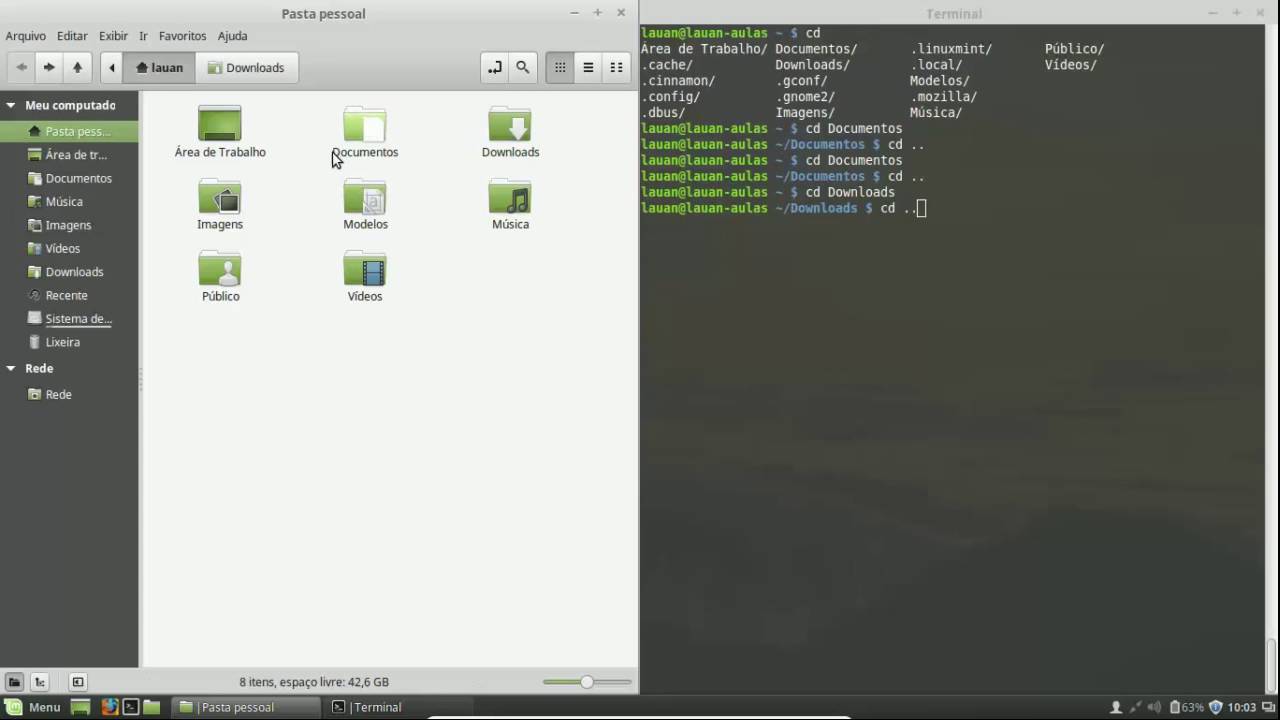Hide the sidebar using the status bar button
This screenshot has width=1280, height=720.
pyautogui.click(x=78, y=682)
